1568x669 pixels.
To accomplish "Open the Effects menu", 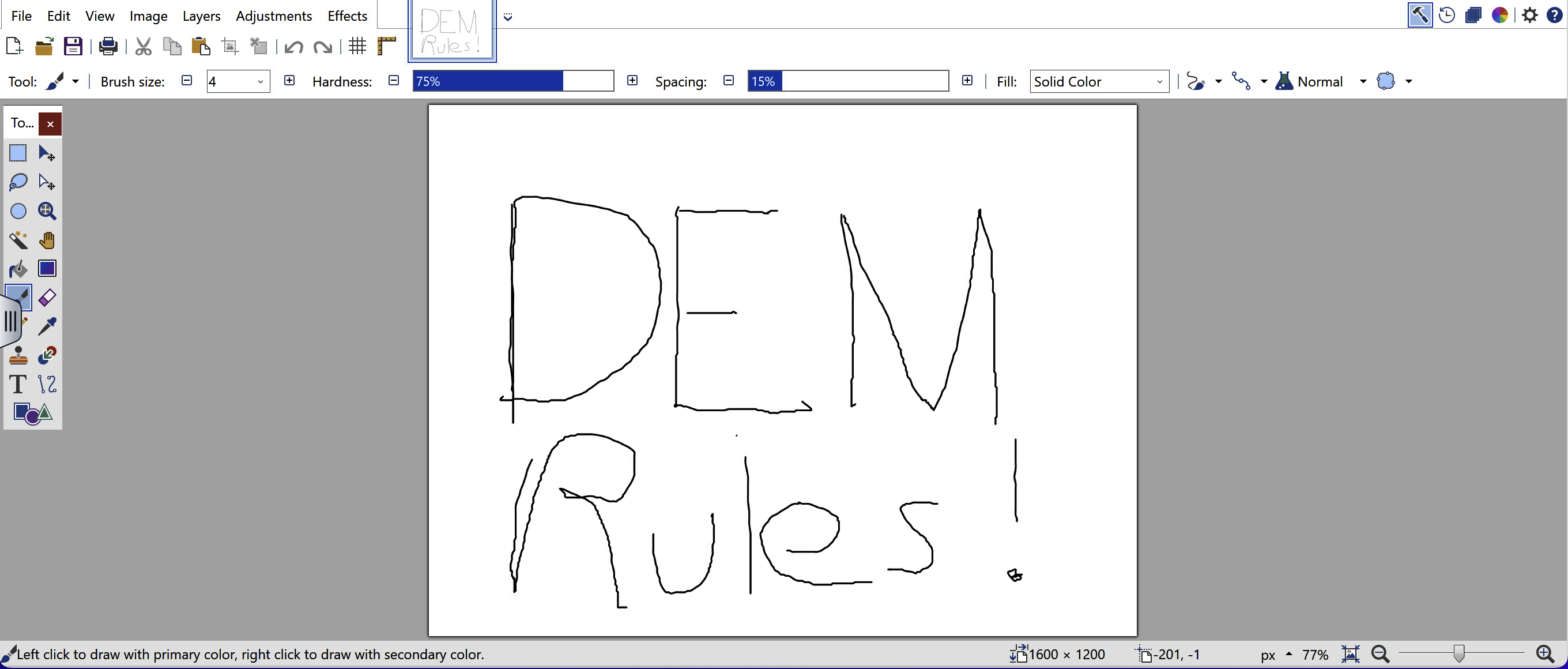I will (x=347, y=16).
